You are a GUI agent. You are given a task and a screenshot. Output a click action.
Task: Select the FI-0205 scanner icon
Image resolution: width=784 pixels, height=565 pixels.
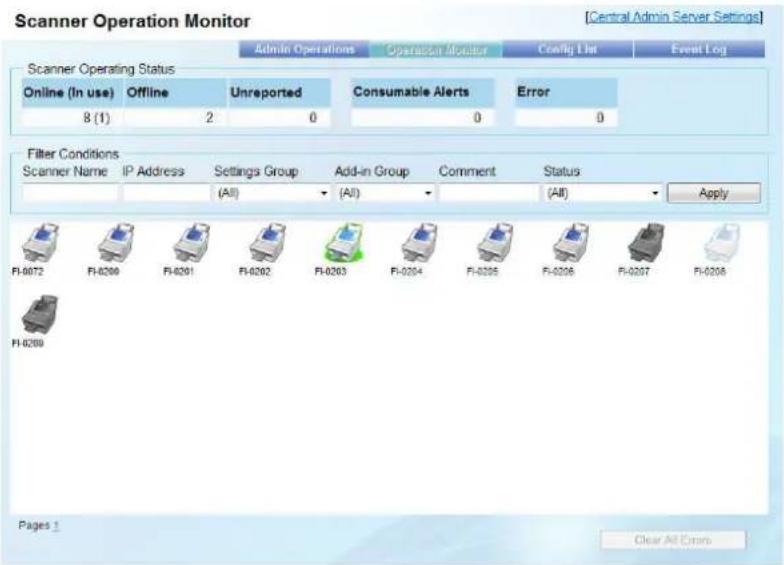(x=494, y=242)
